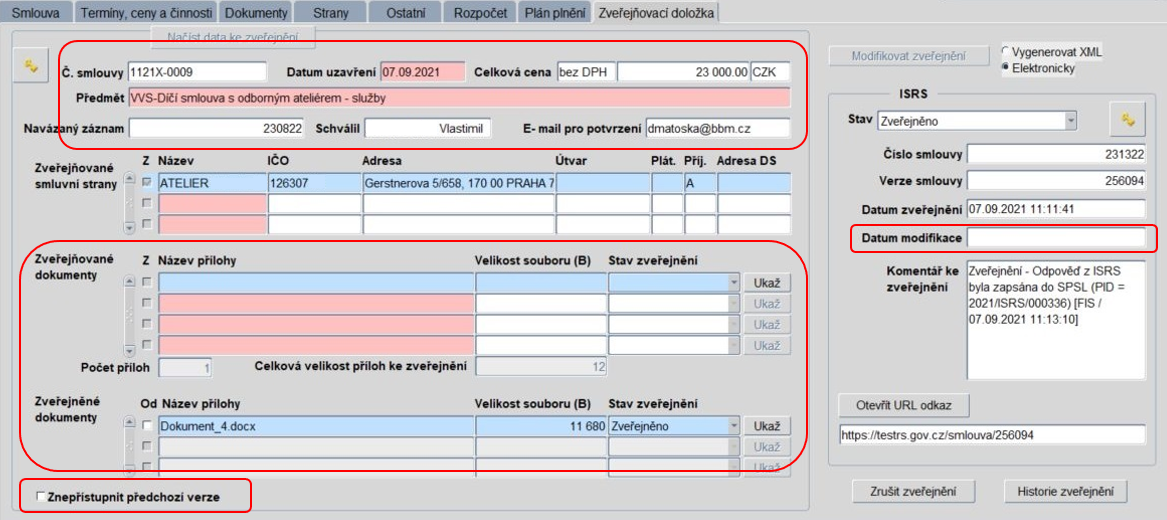Click the bez DPH field

[585, 72]
